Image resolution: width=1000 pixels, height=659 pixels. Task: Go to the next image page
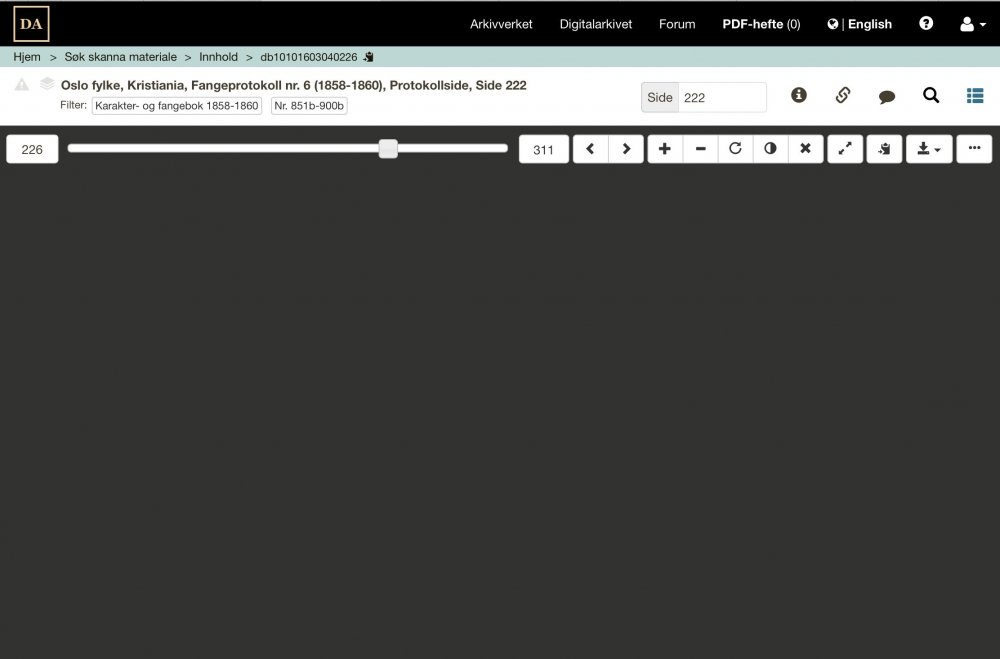pyautogui.click(x=626, y=149)
